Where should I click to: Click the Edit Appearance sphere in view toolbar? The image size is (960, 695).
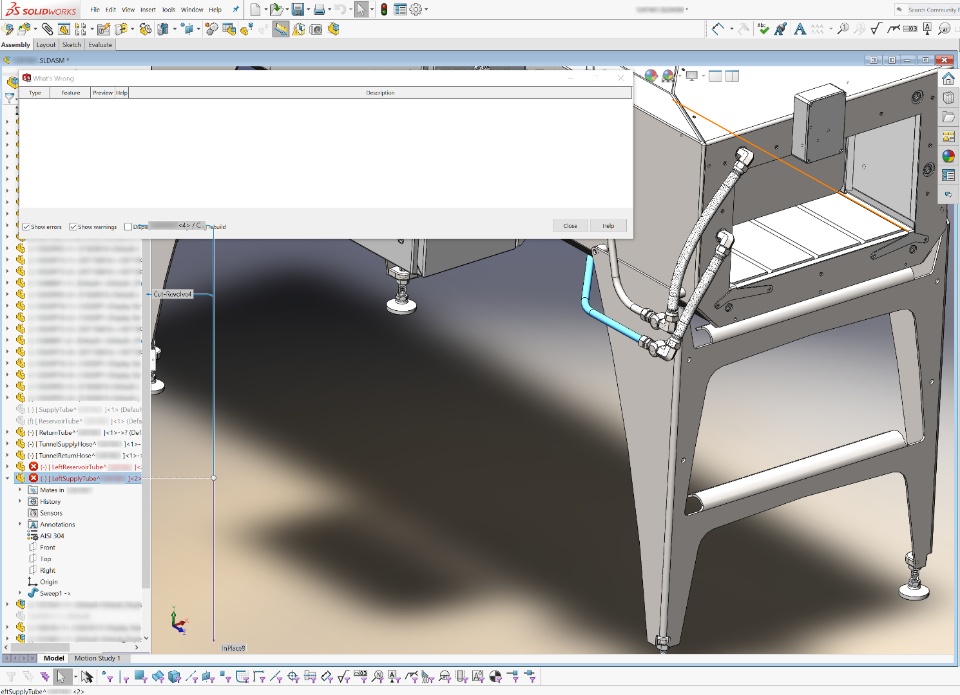click(x=650, y=75)
